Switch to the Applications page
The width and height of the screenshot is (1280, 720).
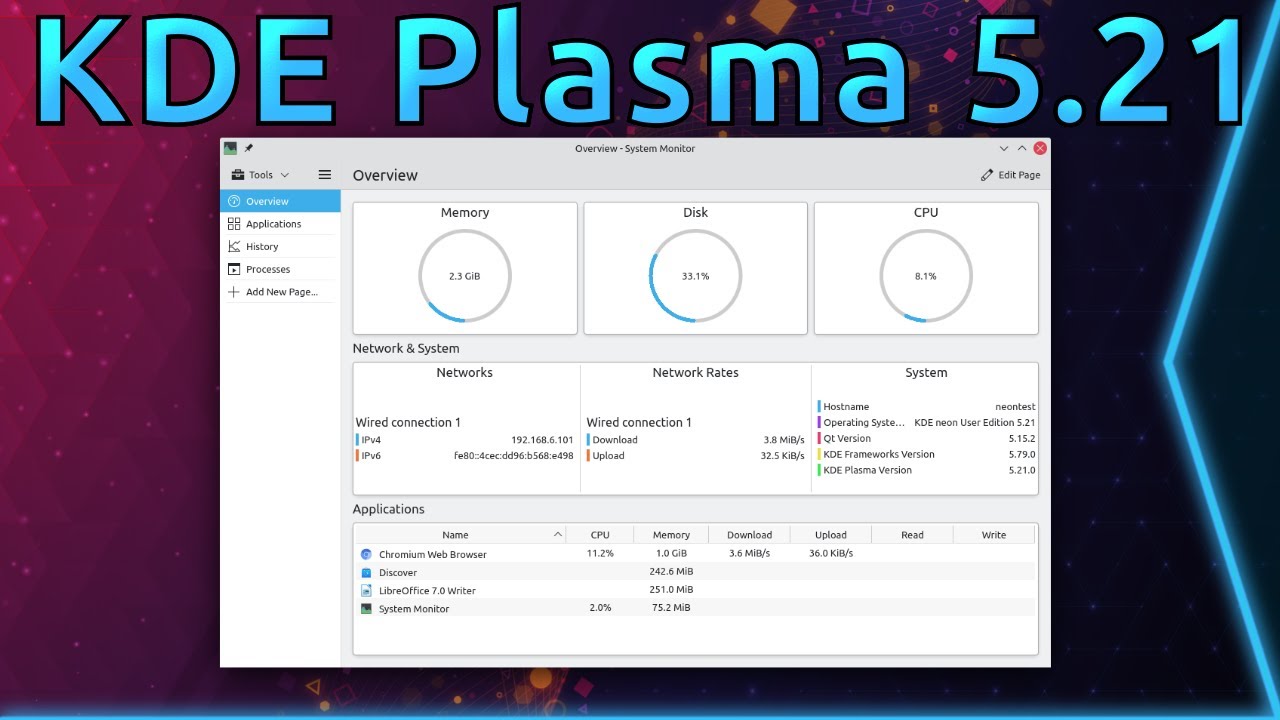pyautogui.click(x=280, y=224)
